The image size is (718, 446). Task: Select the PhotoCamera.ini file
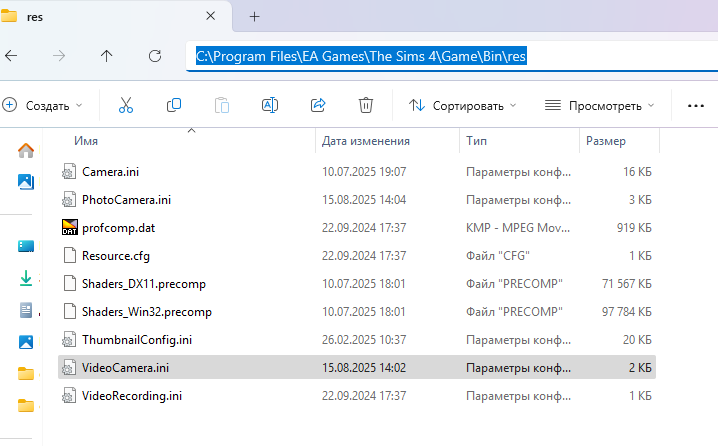pyautogui.click(x=357, y=200)
